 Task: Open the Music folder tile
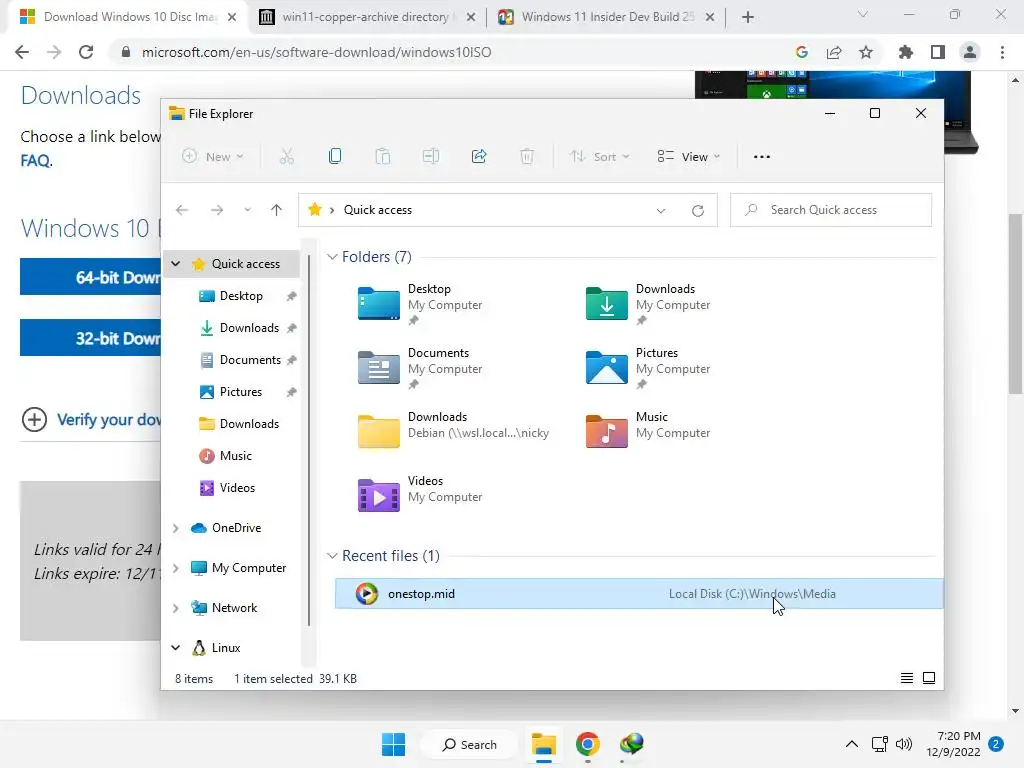point(648,431)
